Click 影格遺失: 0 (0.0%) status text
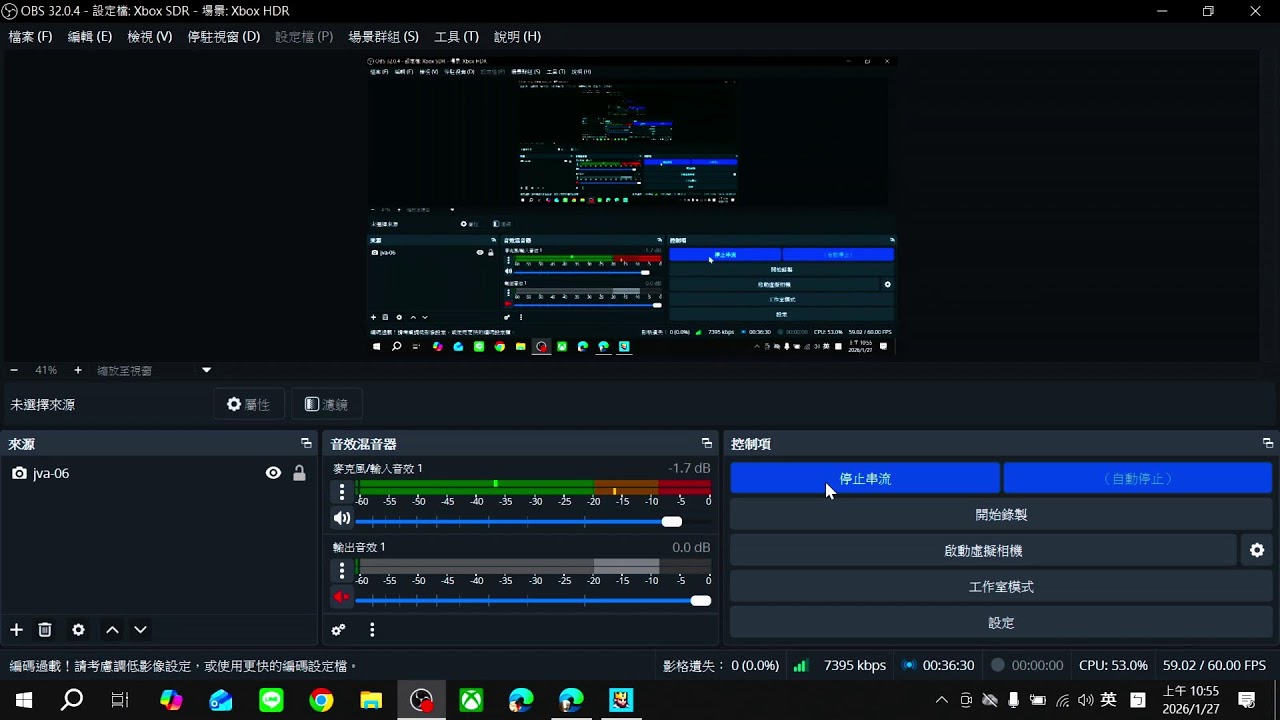This screenshot has height=720, width=1280. tap(720, 665)
